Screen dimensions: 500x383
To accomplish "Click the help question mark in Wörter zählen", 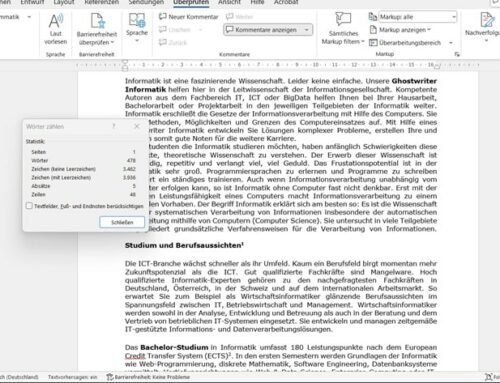I will coord(114,126).
